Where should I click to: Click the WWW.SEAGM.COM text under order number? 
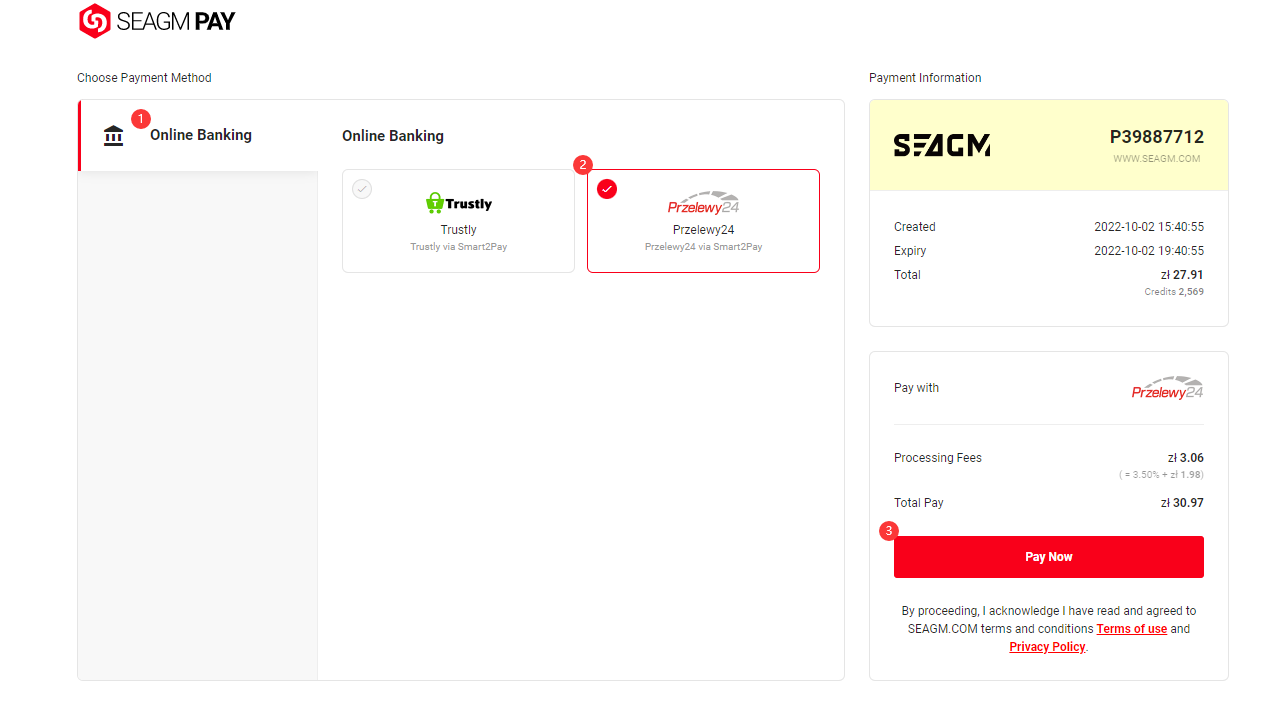(x=1157, y=159)
